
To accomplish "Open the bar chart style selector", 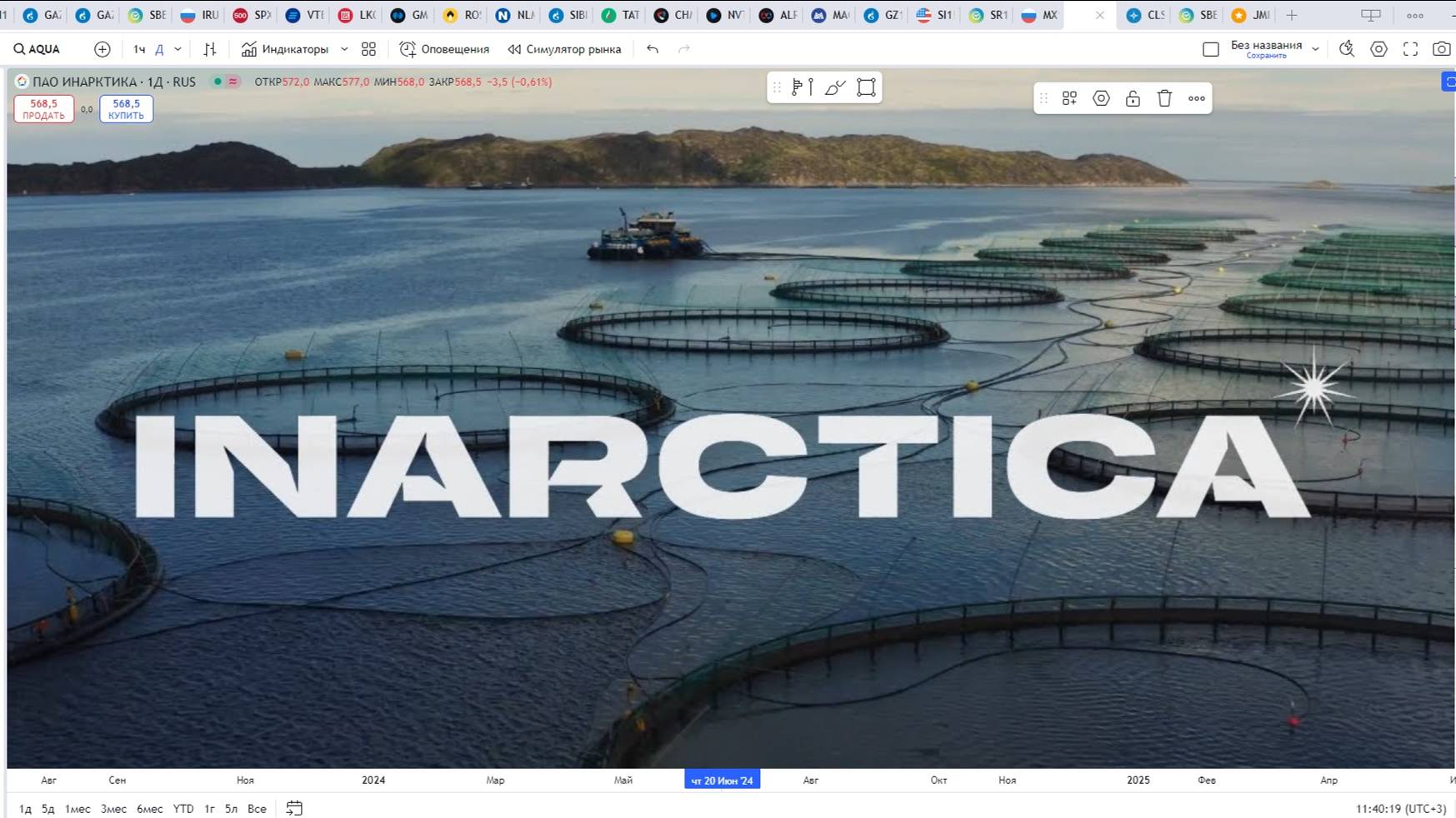I will click(210, 49).
